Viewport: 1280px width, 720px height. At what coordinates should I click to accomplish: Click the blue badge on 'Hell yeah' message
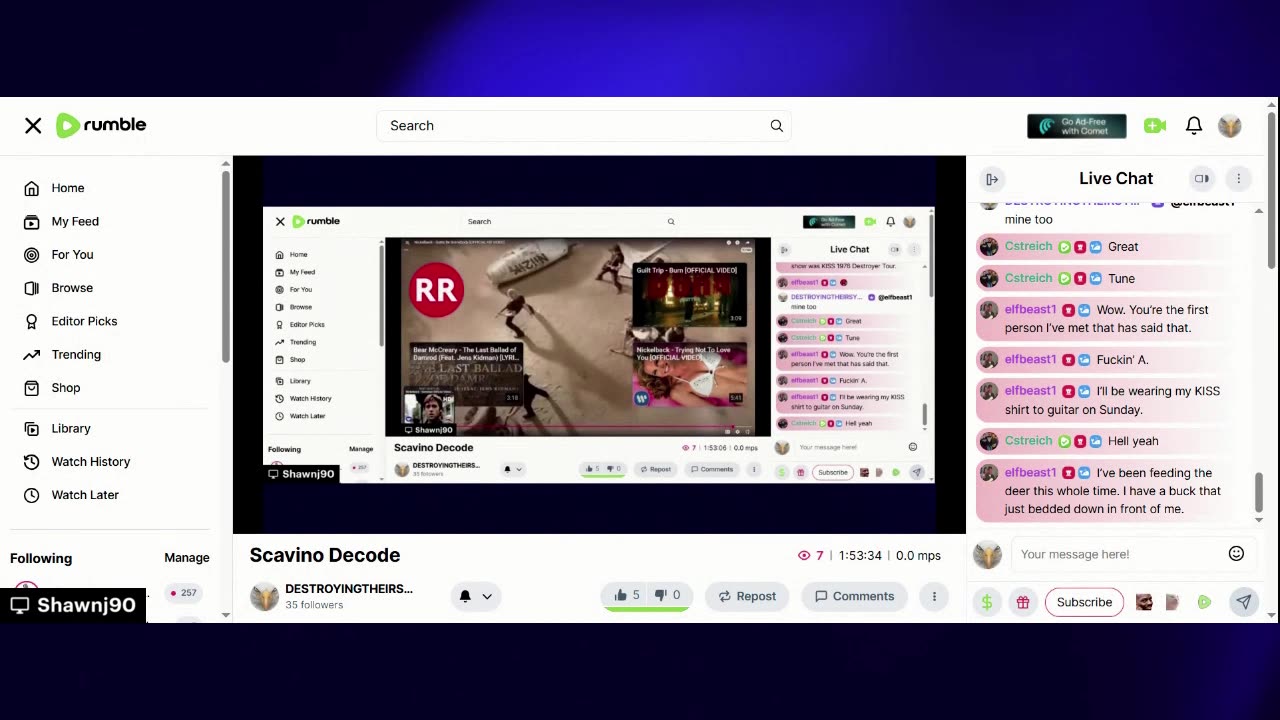pyautogui.click(x=1096, y=441)
